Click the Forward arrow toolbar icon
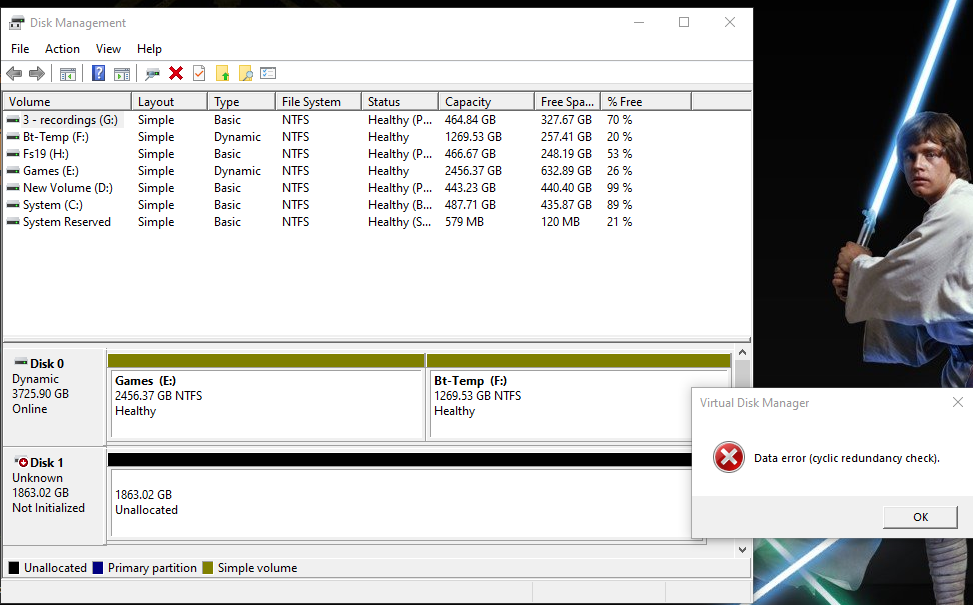 [x=37, y=74]
